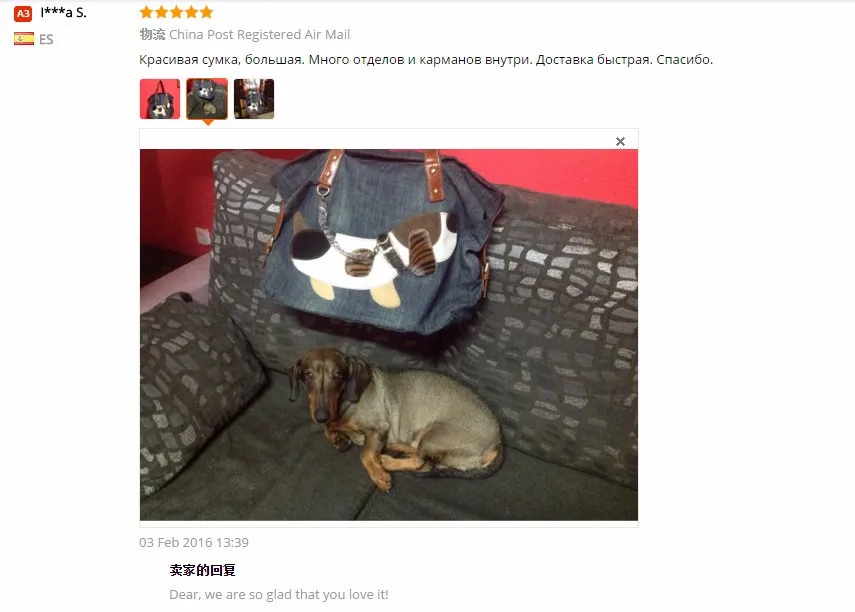Click the review date 03 Feb 2016
Viewport: 855px width, 612px height.
[x=194, y=542]
